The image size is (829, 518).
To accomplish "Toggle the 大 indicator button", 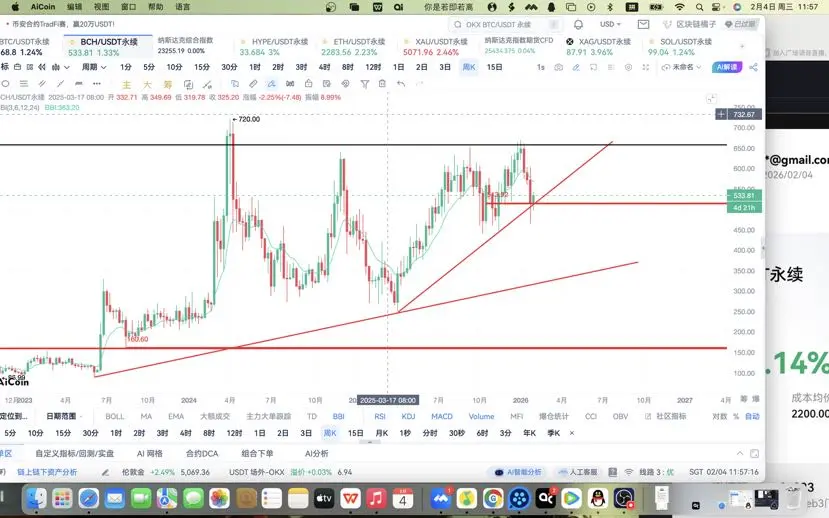I will coord(147,84).
